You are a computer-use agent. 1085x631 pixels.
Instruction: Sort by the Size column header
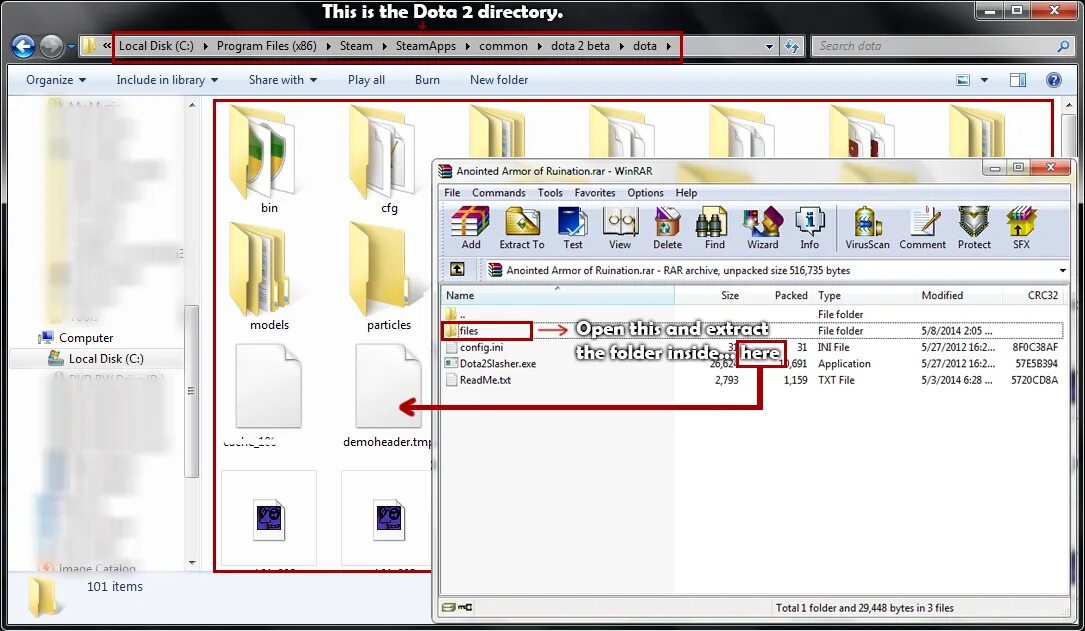click(709, 295)
